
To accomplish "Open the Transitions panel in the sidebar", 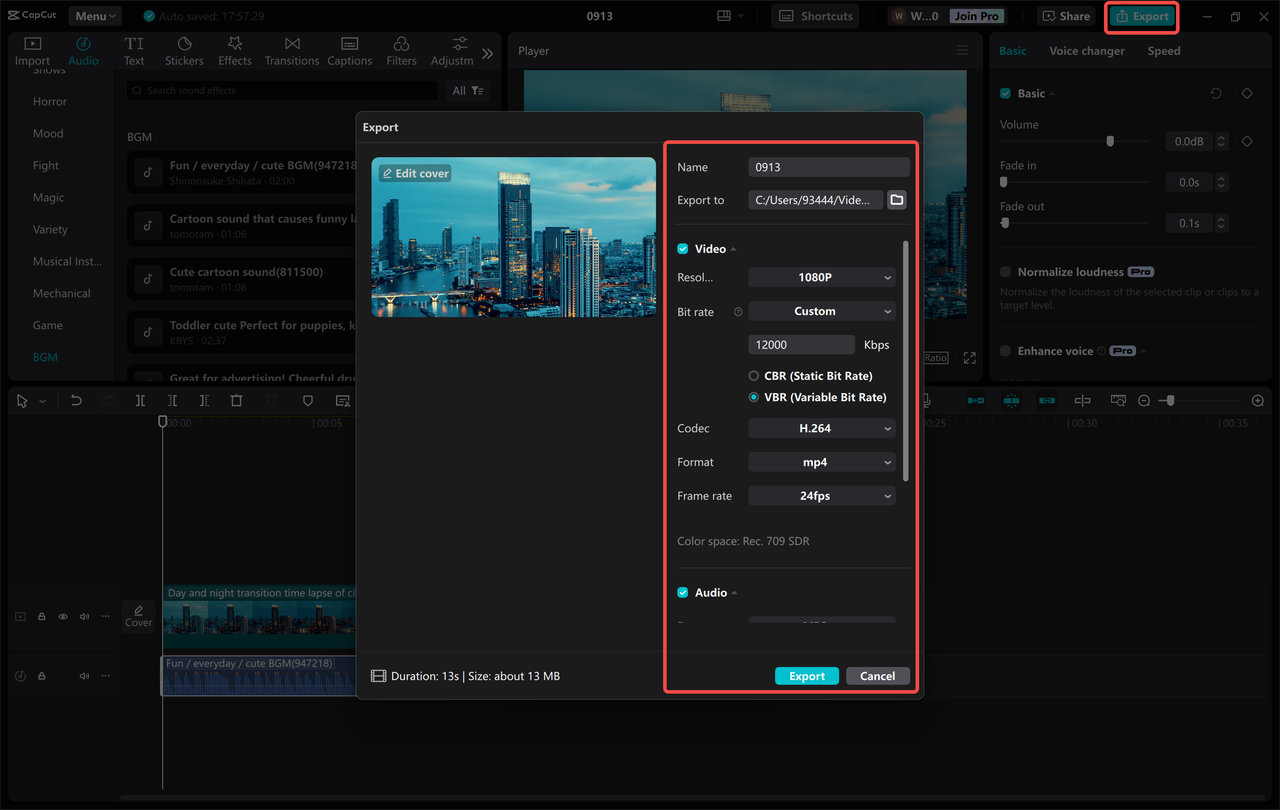I will point(291,50).
